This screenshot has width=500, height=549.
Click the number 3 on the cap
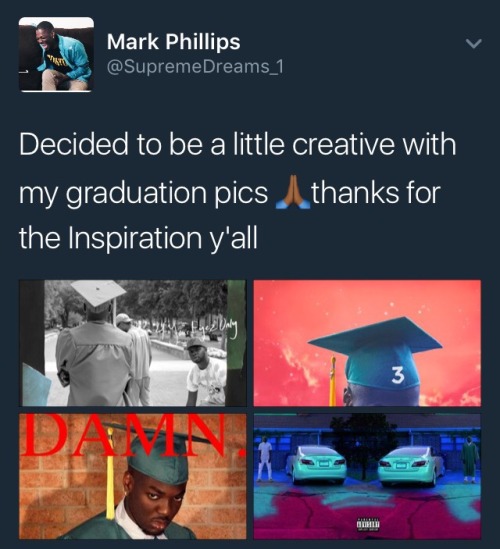(397, 376)
